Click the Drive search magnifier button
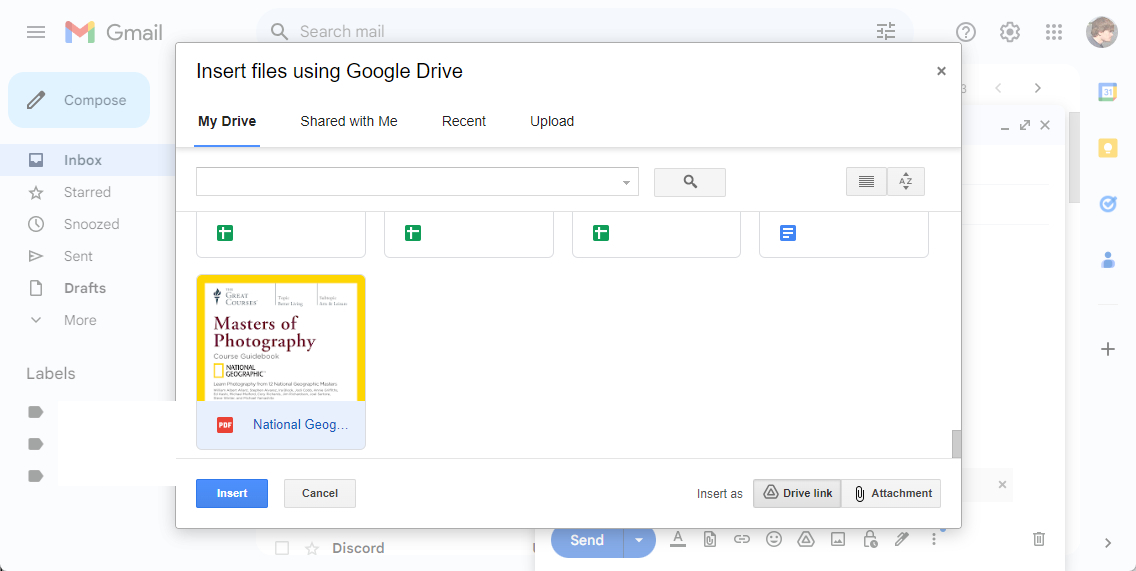The image size is (1136, 571). pyautogui.click(x=690, y=182)
